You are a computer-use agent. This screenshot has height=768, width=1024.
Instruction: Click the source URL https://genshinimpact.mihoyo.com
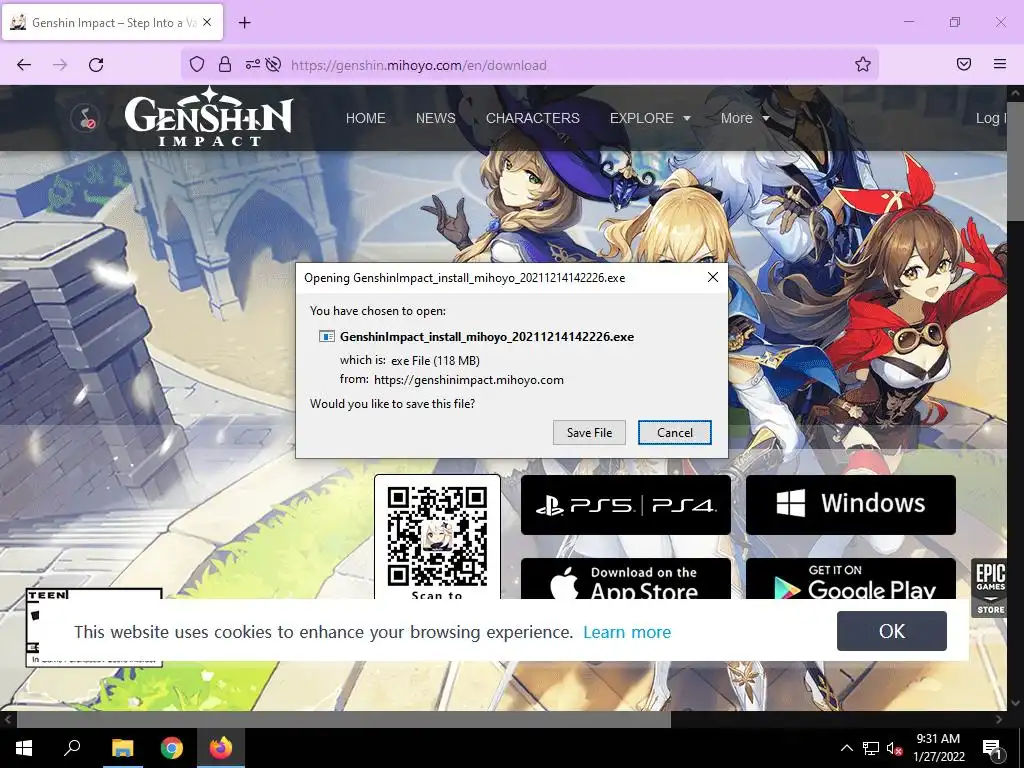pos(469,380)
